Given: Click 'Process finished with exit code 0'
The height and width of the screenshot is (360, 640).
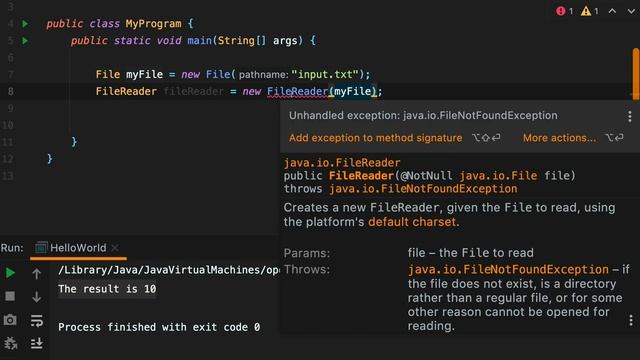Looking at the screenshot, I should (x=159, y=327).
